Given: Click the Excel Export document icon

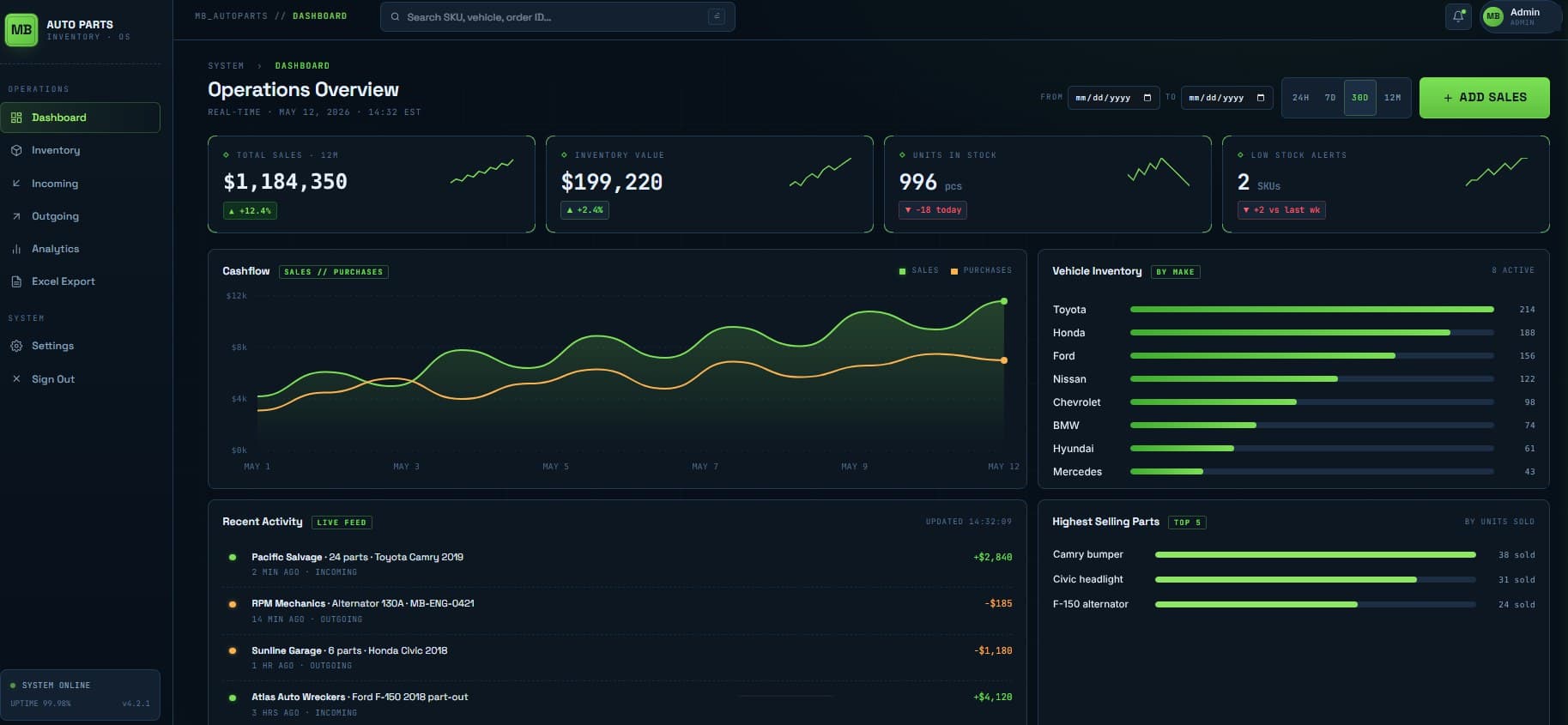Looking at the screenshot, I should point(16,281).
